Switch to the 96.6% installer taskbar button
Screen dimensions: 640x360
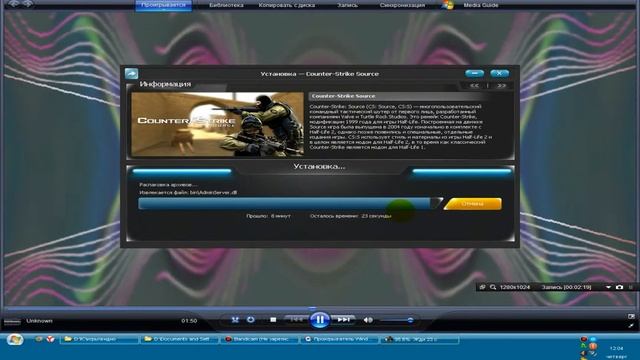pyautogui.click(x=419, y=339)
